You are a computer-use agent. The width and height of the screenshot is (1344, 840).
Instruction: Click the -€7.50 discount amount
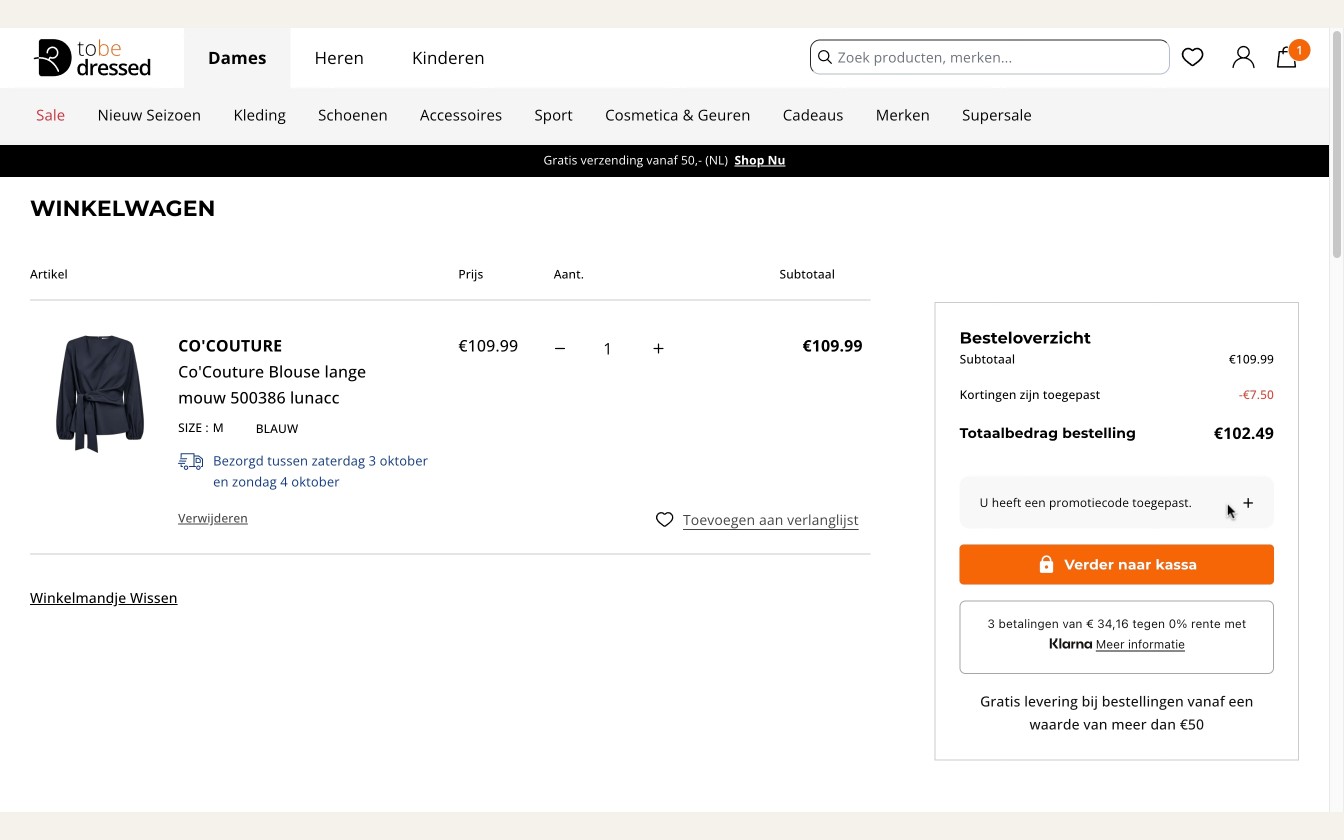pos(1256,395)
